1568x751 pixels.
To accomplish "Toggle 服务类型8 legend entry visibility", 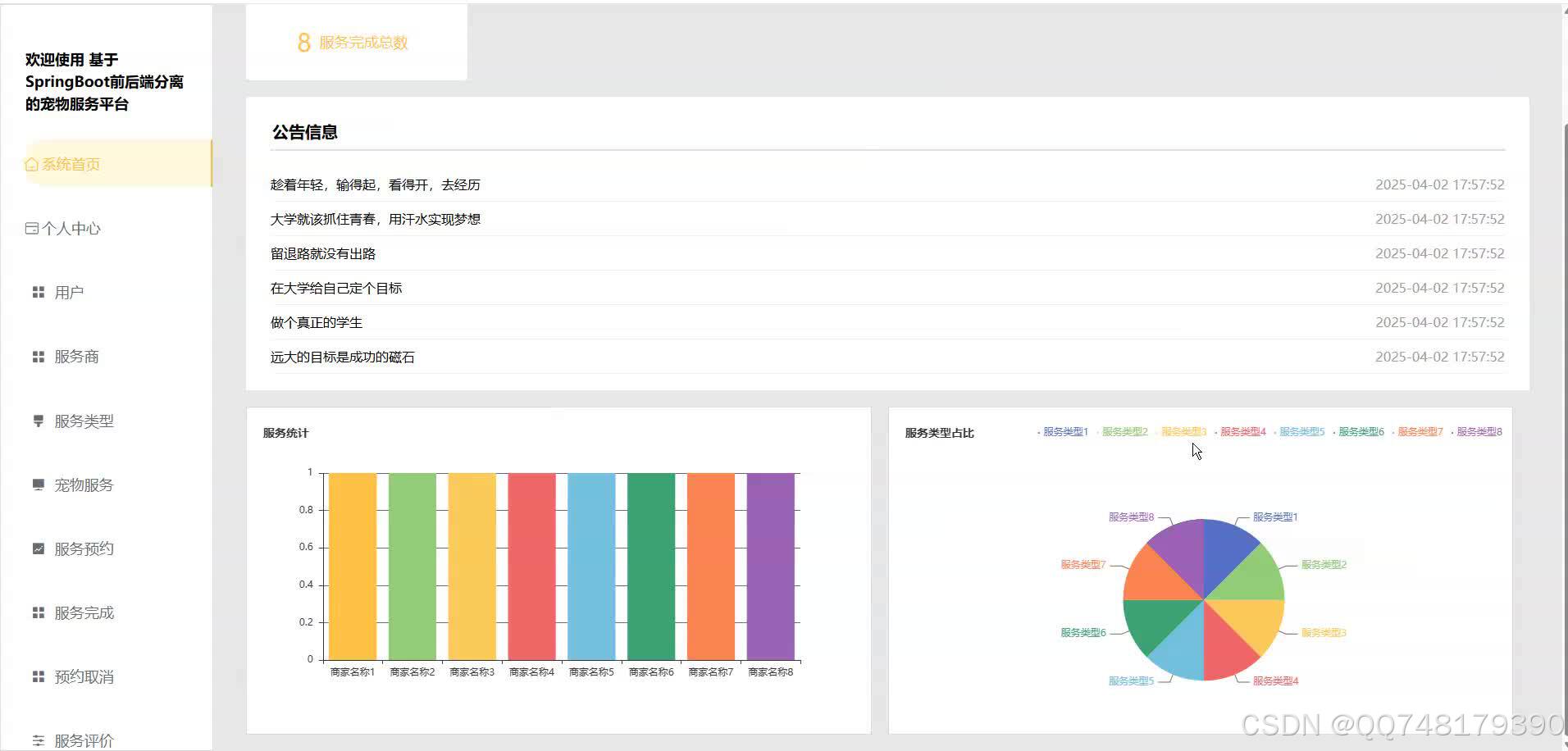I will [1476, 432].
